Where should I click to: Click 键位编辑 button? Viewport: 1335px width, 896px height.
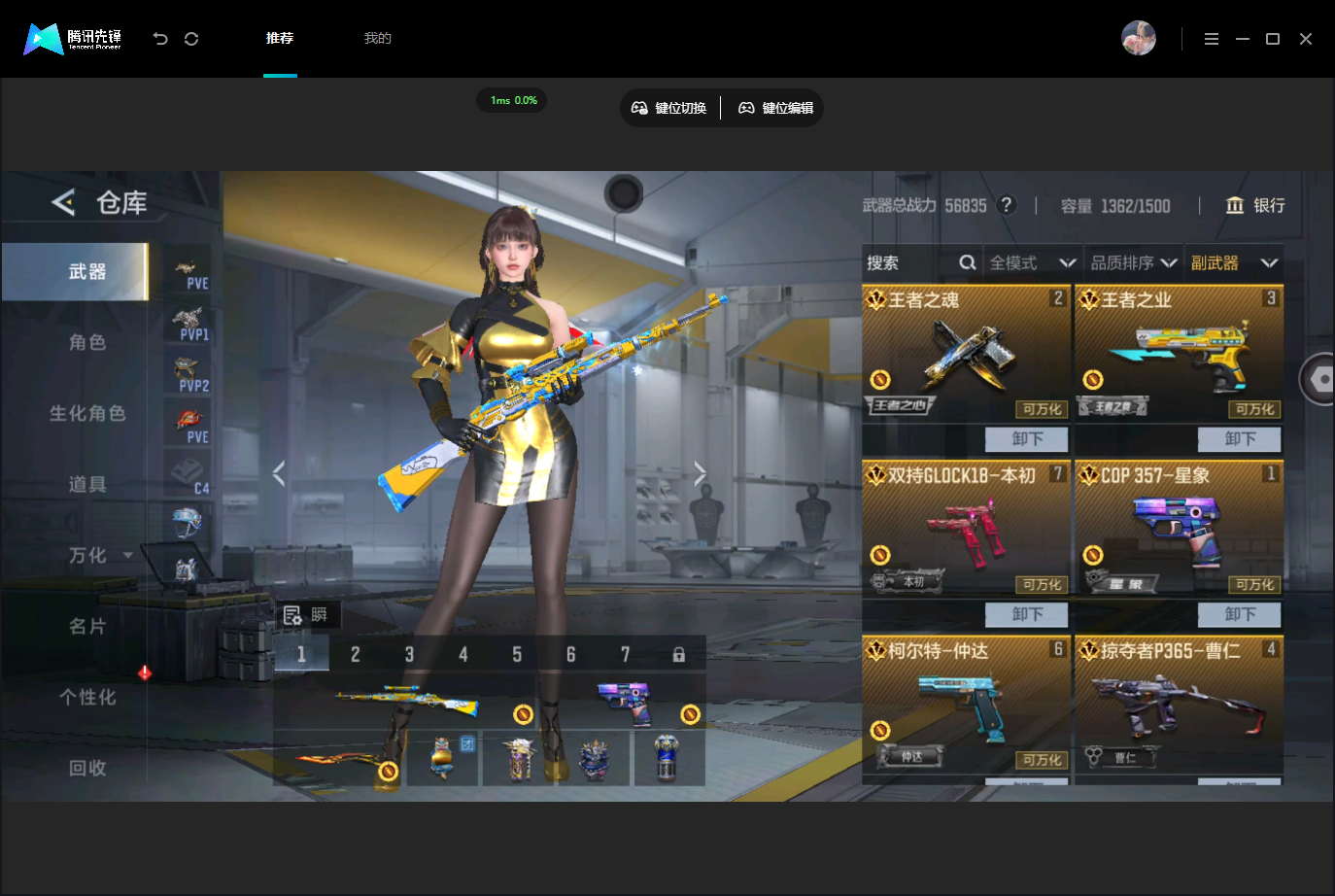[775, 108]
